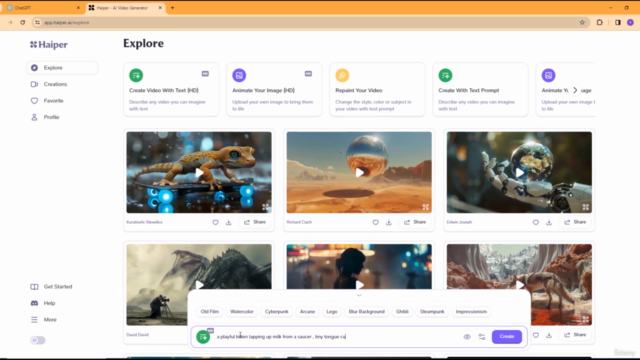Expand fullscreen icon on gecko video
The height and width of the screenshot is (360, 640).
[x=265, y=207]
